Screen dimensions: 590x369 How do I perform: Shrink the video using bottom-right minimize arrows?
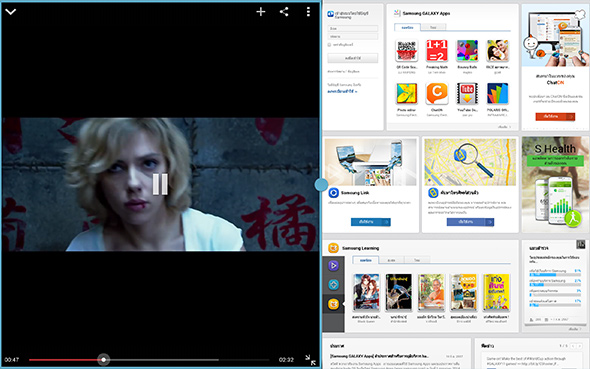(310, 360)
